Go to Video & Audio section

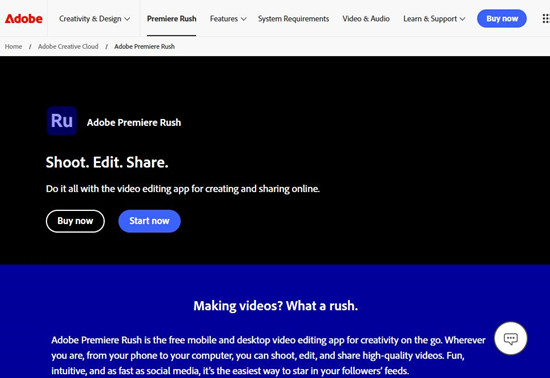coord(366,19)
